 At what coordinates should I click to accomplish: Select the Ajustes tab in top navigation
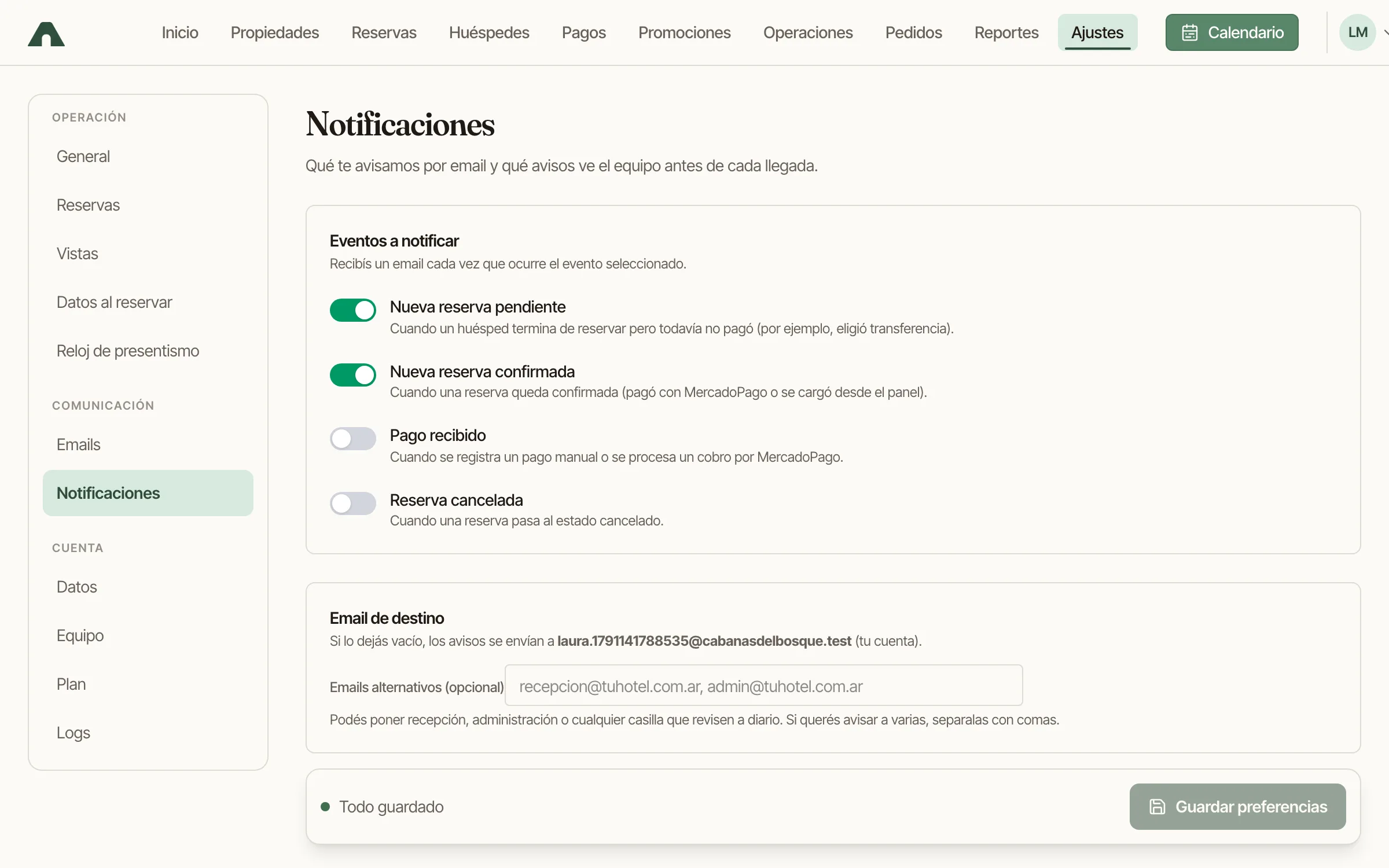click(1097, 32)
